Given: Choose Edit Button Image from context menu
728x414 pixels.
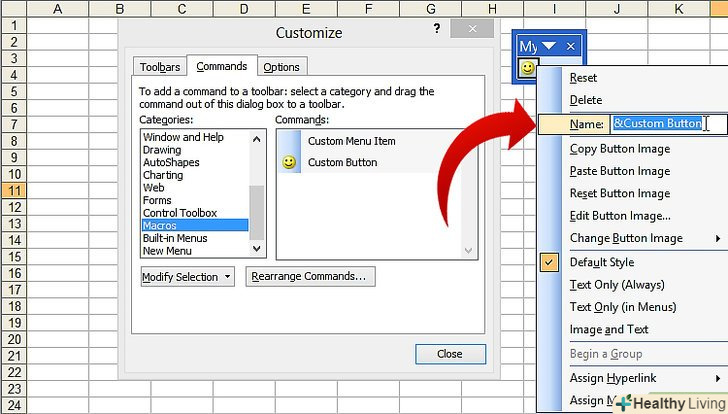Looking at the screenshot, I should click(620, 216).
